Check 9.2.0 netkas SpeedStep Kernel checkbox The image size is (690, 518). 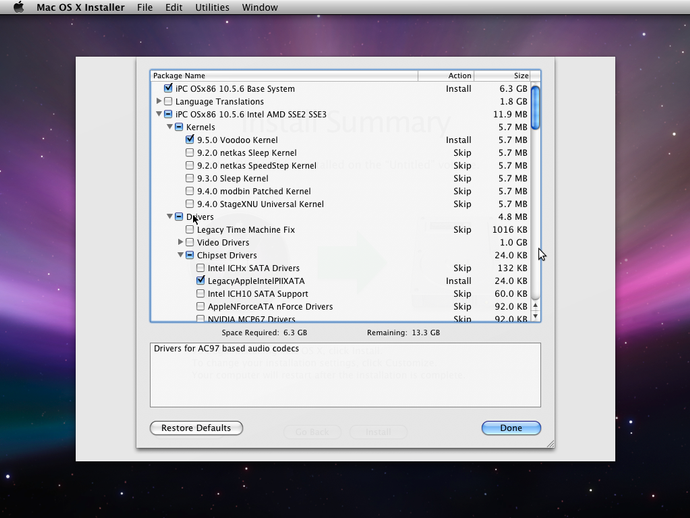click(x=190, y=165)
